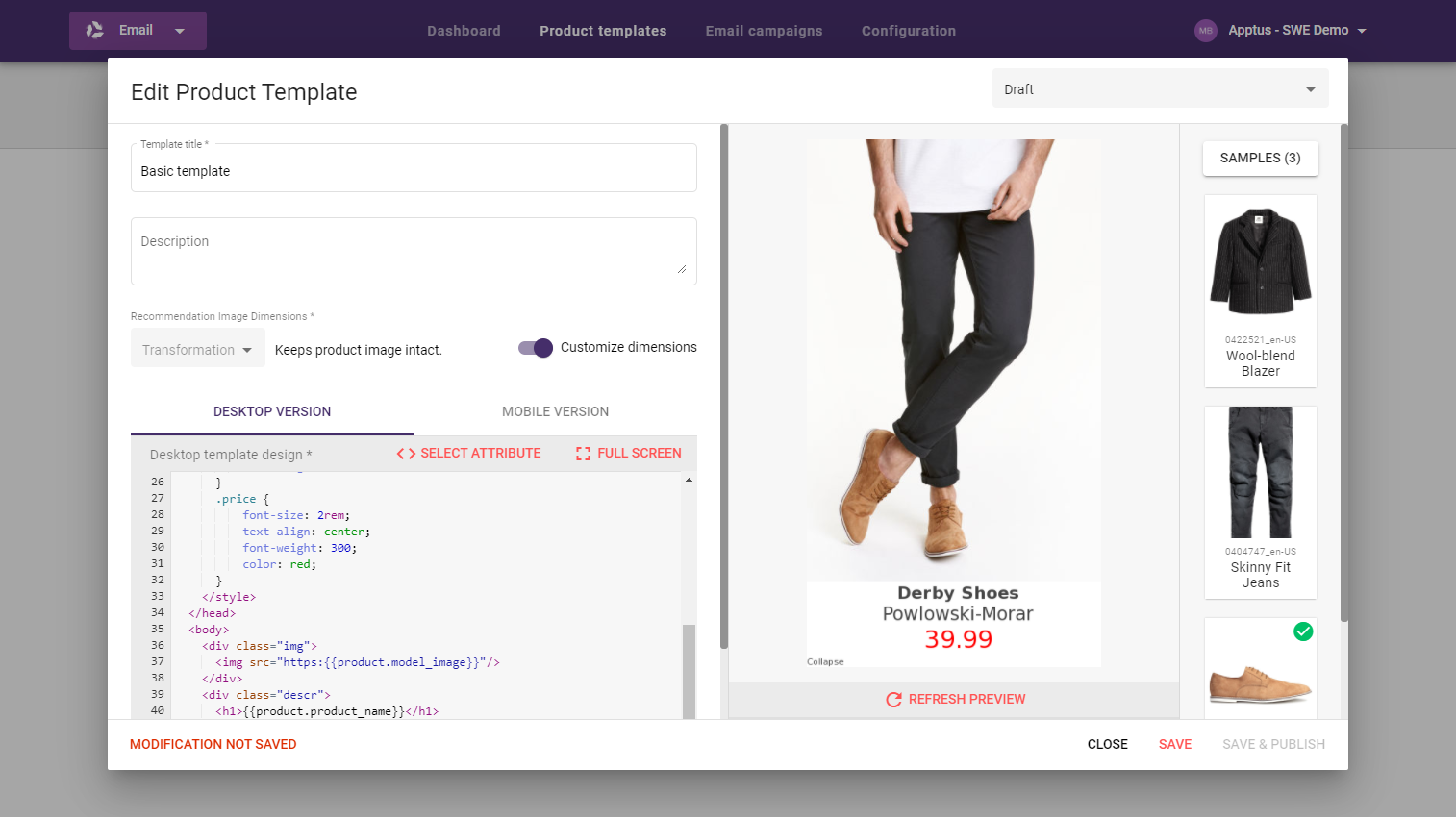The width and height of the screenshot is (1456, 817).
Task: Click into the Description text area
Action: click(414, 251)
